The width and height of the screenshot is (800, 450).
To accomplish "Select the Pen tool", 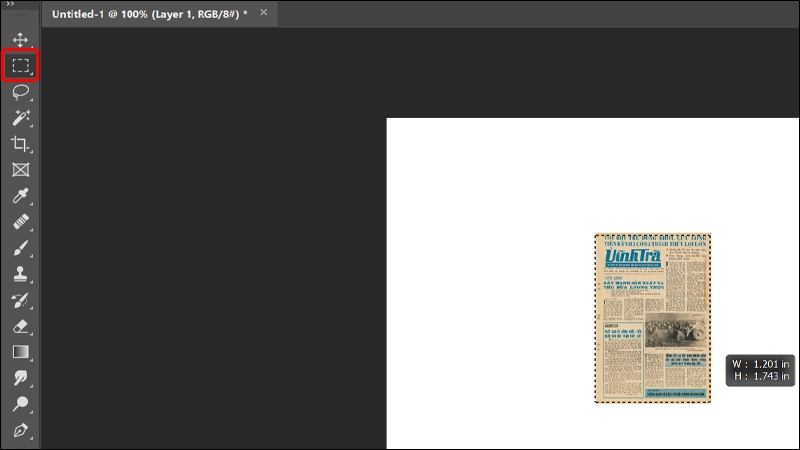I will point(20,430).
